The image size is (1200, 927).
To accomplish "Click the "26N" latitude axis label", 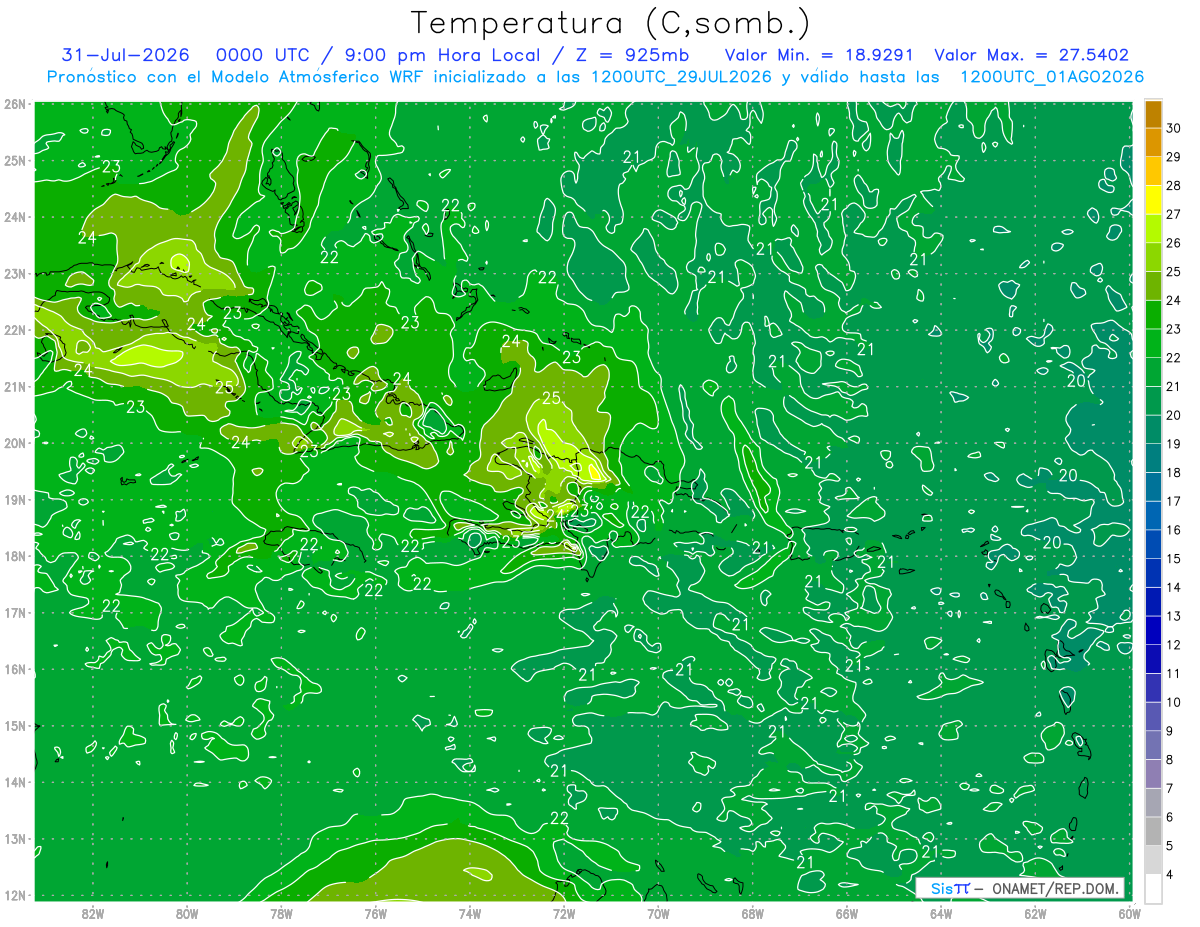I will [14, 104].
